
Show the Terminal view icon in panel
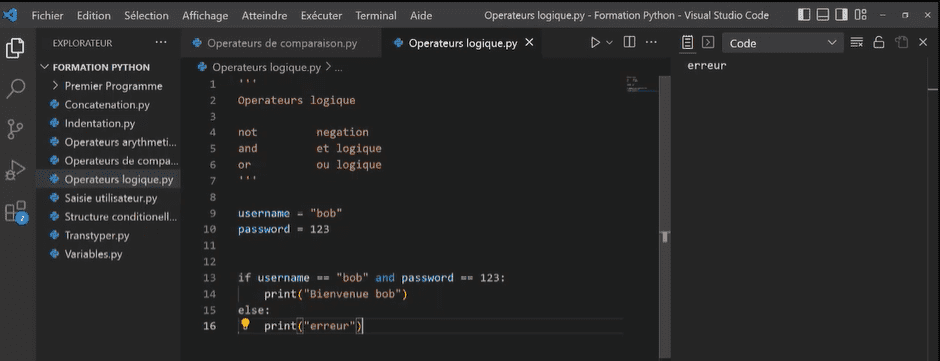708,43
